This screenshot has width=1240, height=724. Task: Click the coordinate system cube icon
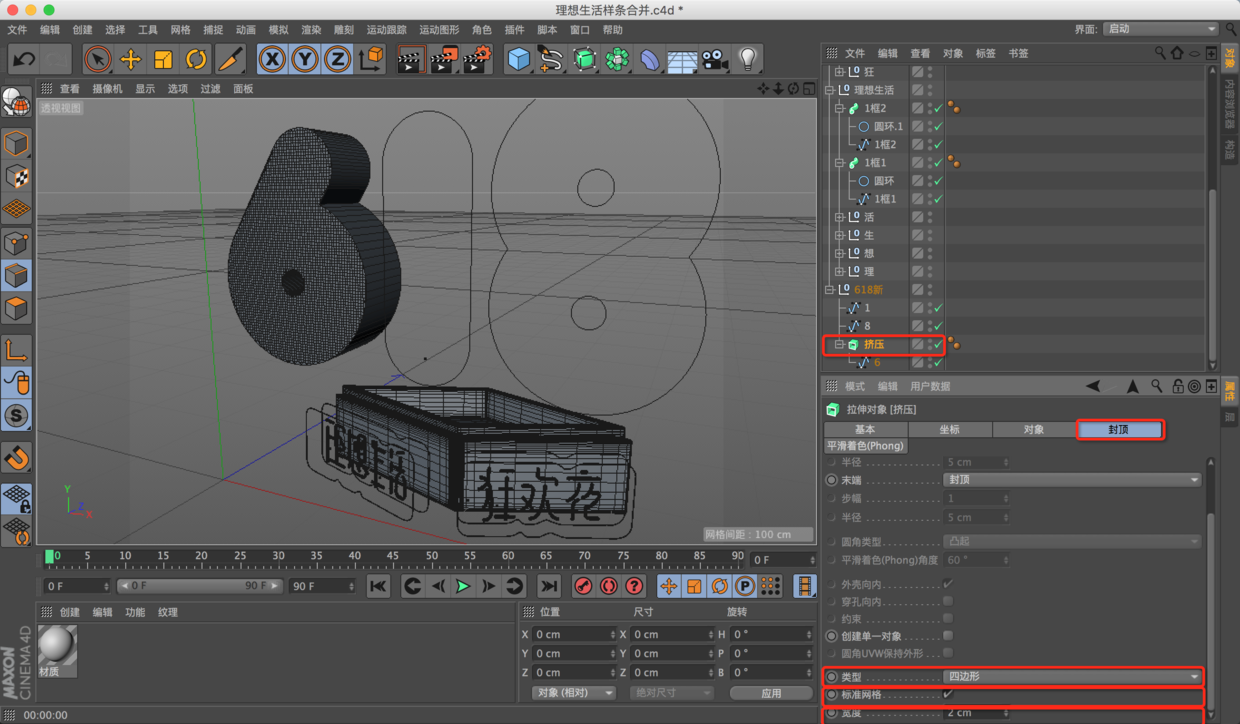371,59
